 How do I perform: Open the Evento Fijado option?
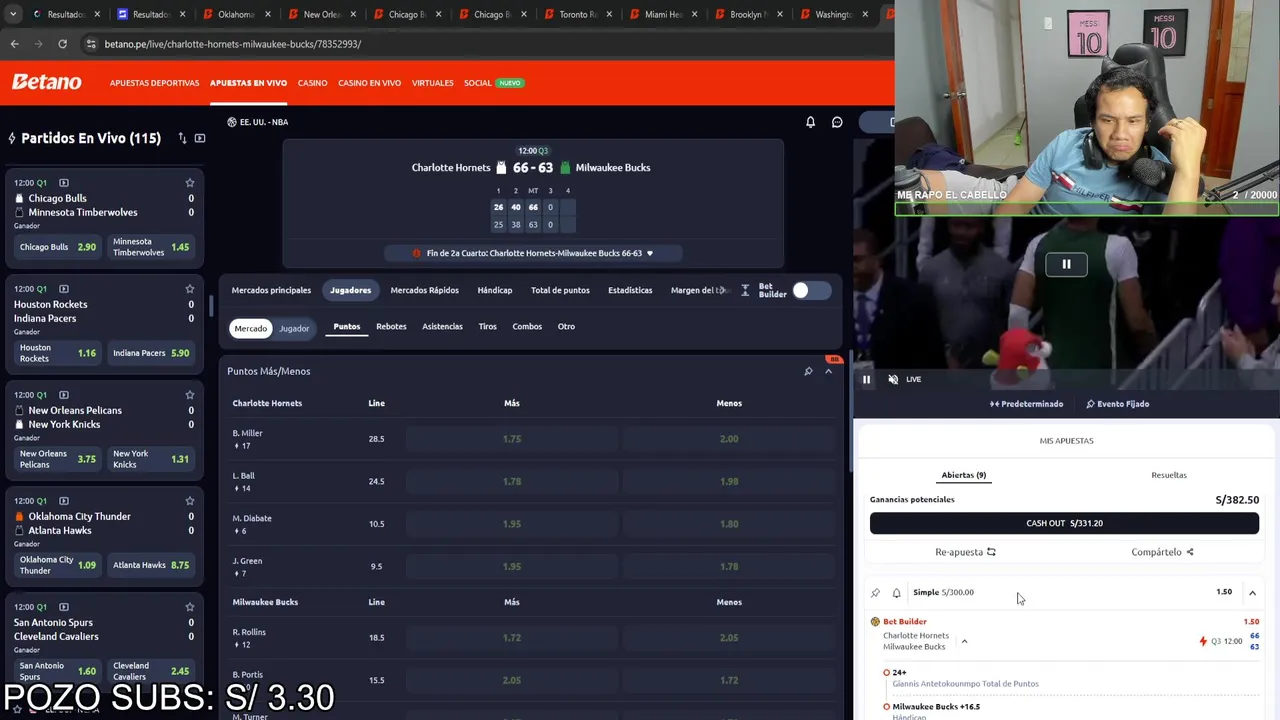(1118, 404)
